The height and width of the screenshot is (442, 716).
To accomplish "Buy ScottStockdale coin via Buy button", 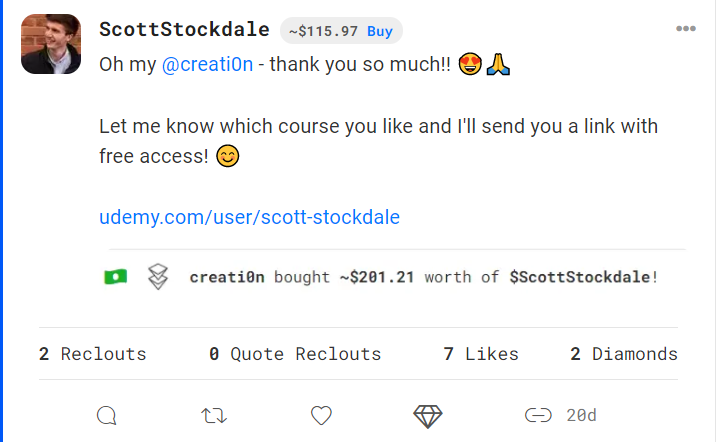I will coord(380,32).
